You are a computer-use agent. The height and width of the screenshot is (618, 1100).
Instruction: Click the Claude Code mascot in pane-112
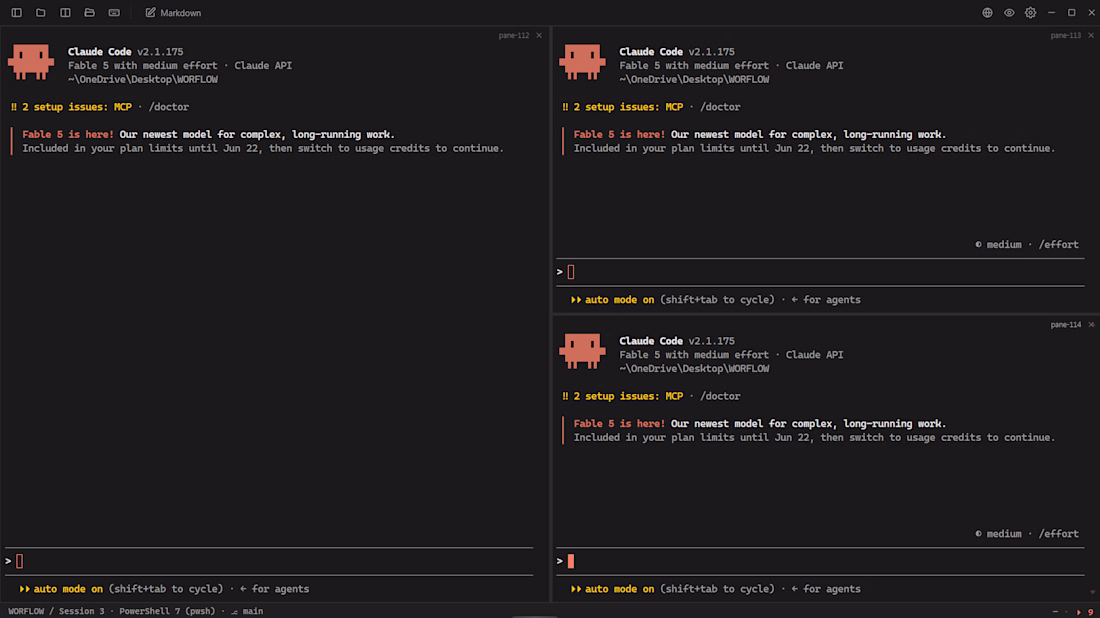point(31,62)
